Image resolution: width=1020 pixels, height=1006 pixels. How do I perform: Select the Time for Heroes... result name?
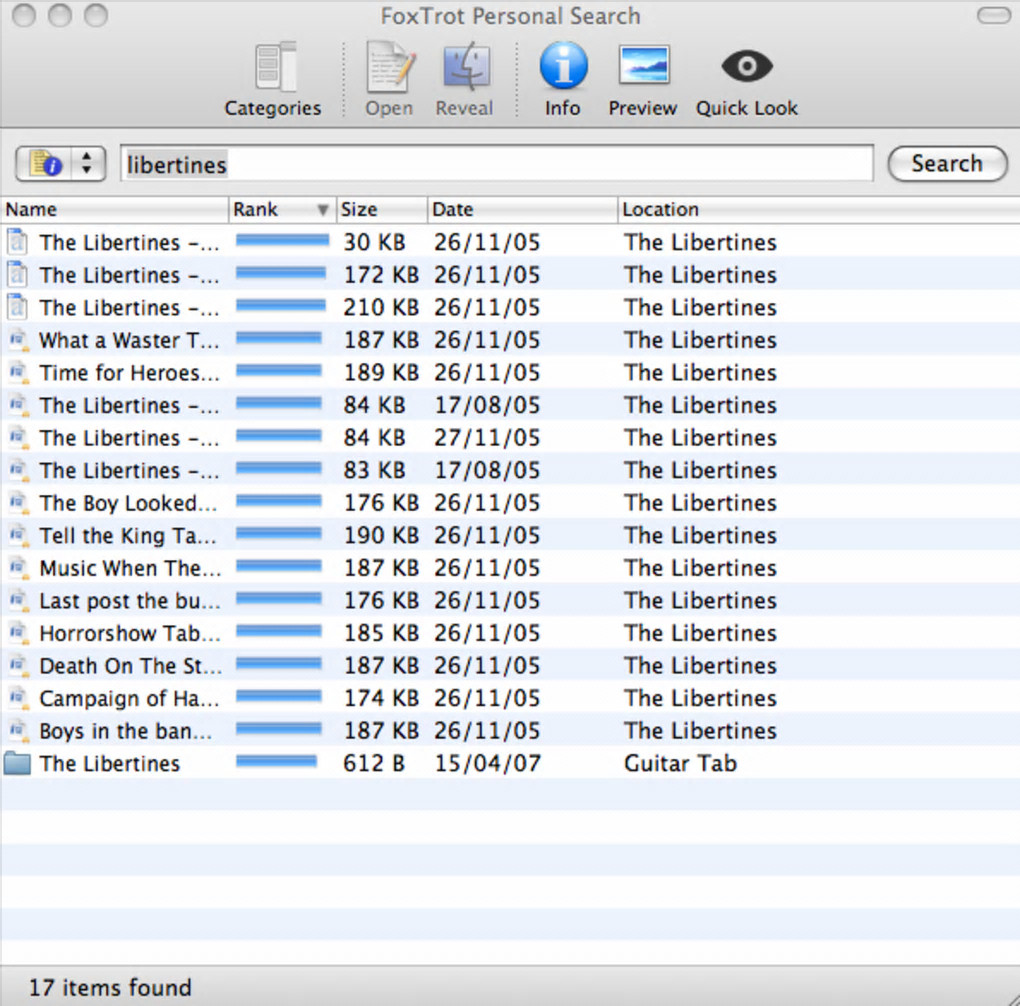pos(129,373)
